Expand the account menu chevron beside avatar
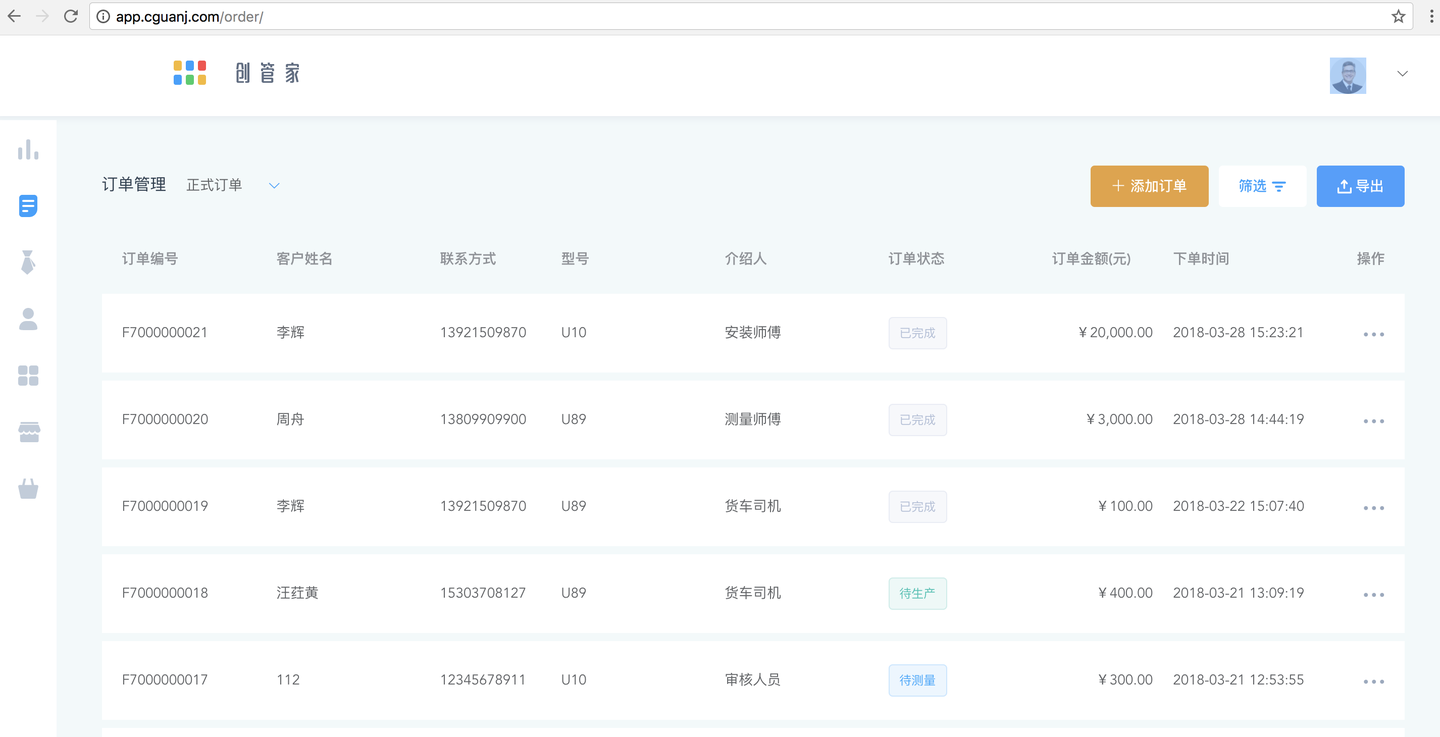Viewport: 1440px width, 737px height. pos(1402,74)
